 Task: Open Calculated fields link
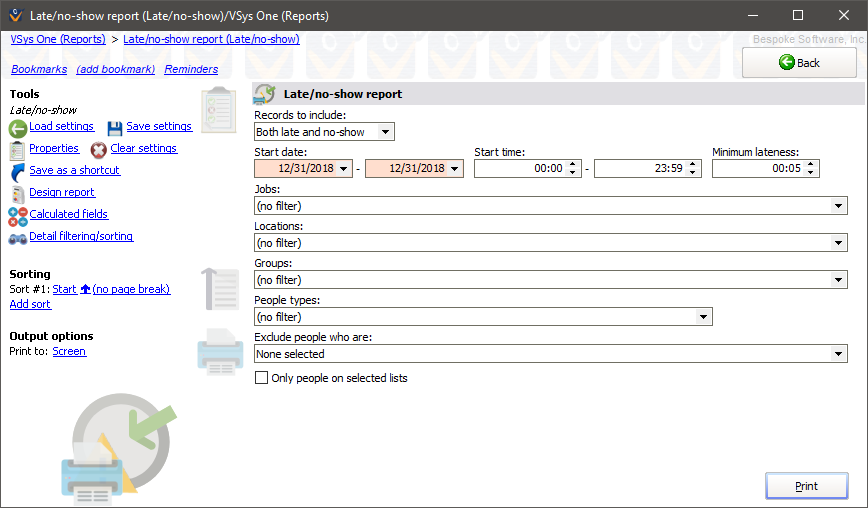pos(69,214)
